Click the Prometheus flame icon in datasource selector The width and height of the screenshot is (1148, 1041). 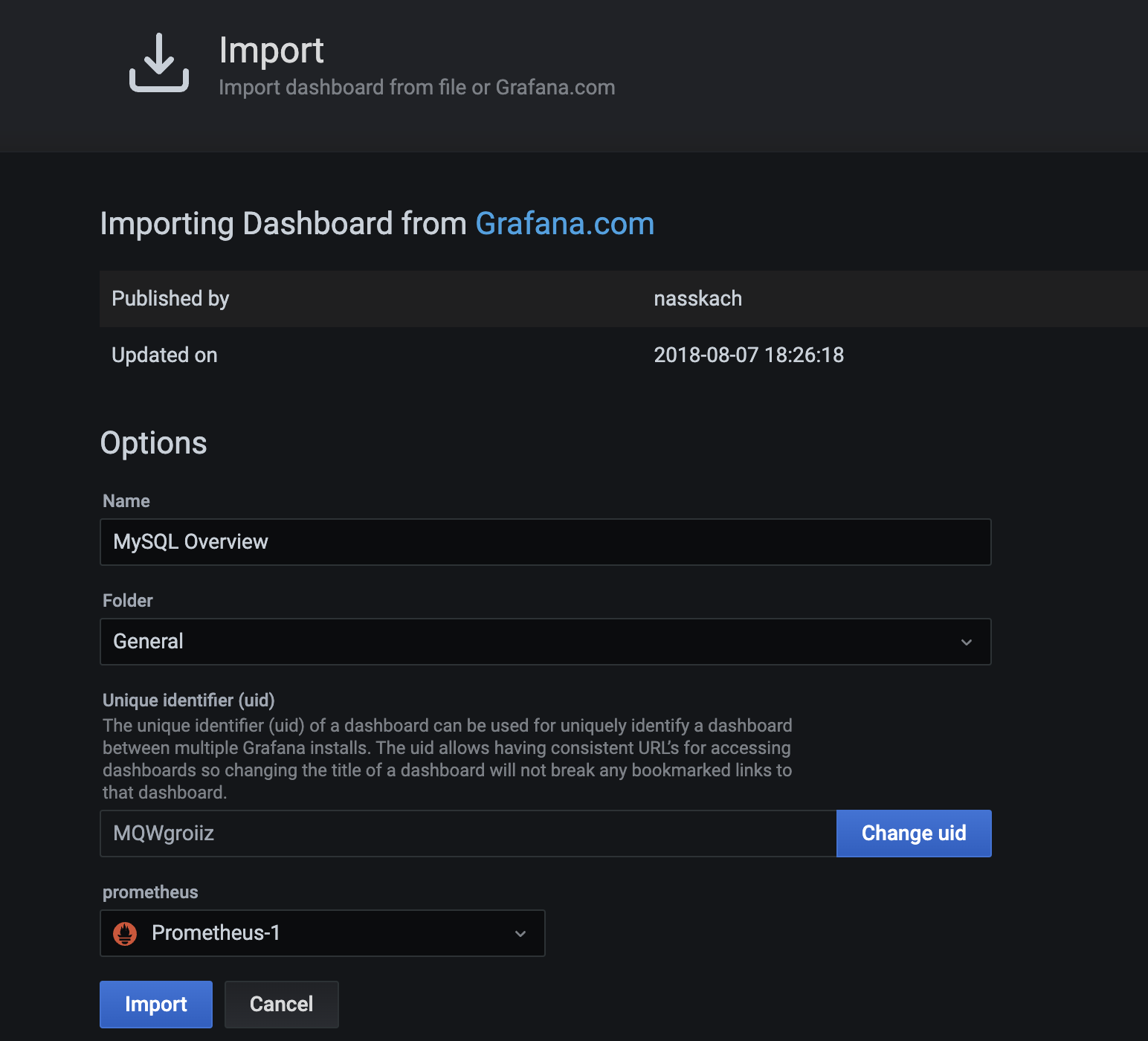125,933
